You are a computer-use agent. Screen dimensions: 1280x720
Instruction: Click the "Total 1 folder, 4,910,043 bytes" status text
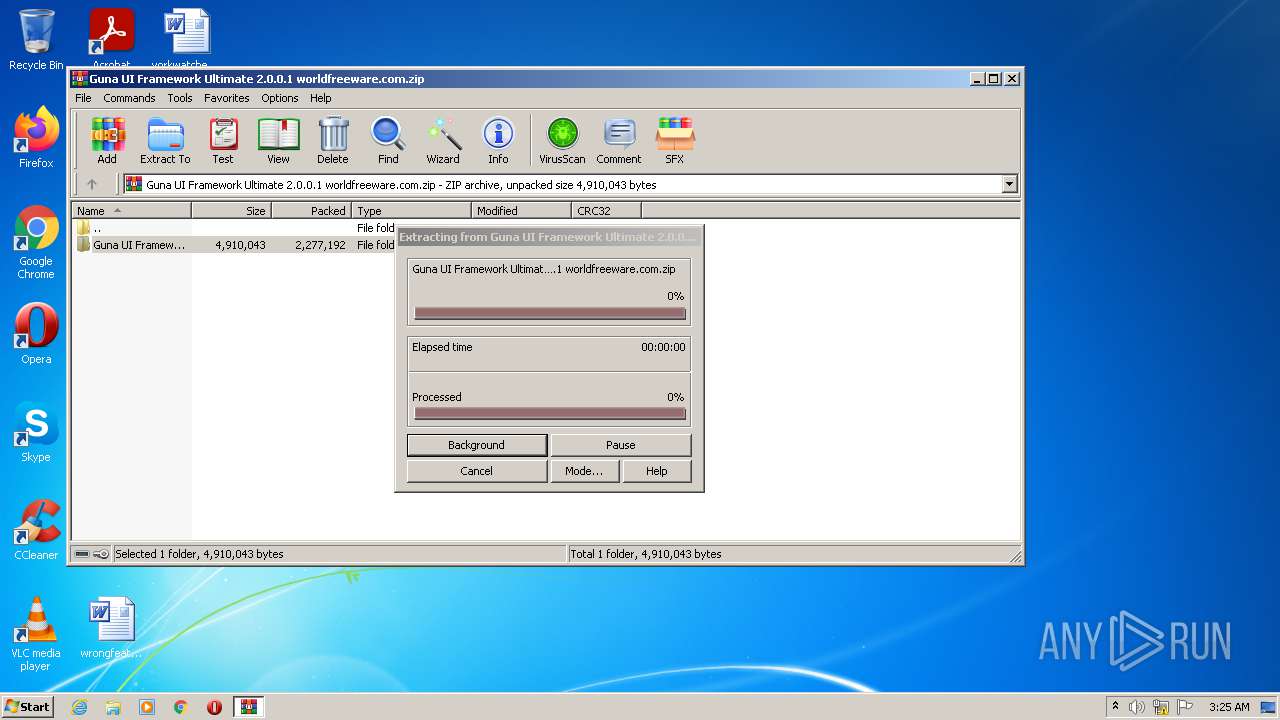645,554
